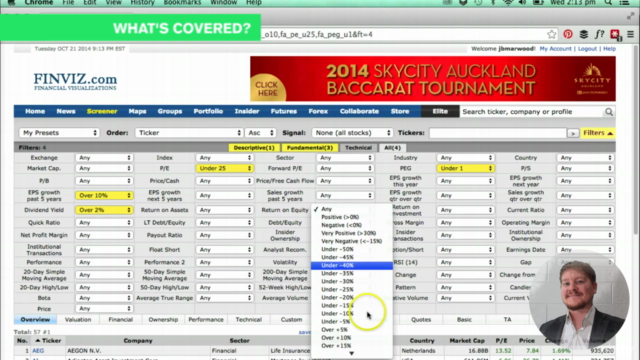Click the Buffer layers extension icon
Screen dimensions: 640x360
tap(584, 34)
